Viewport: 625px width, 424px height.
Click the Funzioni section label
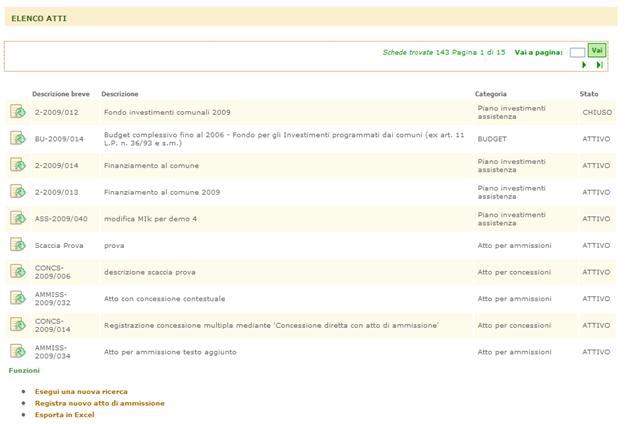pos(24,371)
